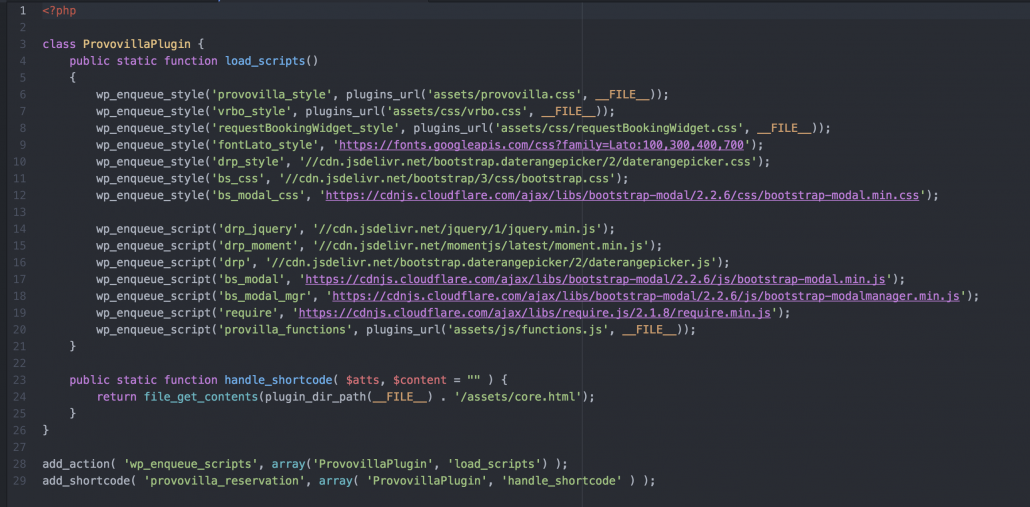Click the opening <?php tag

pos(59,10)
